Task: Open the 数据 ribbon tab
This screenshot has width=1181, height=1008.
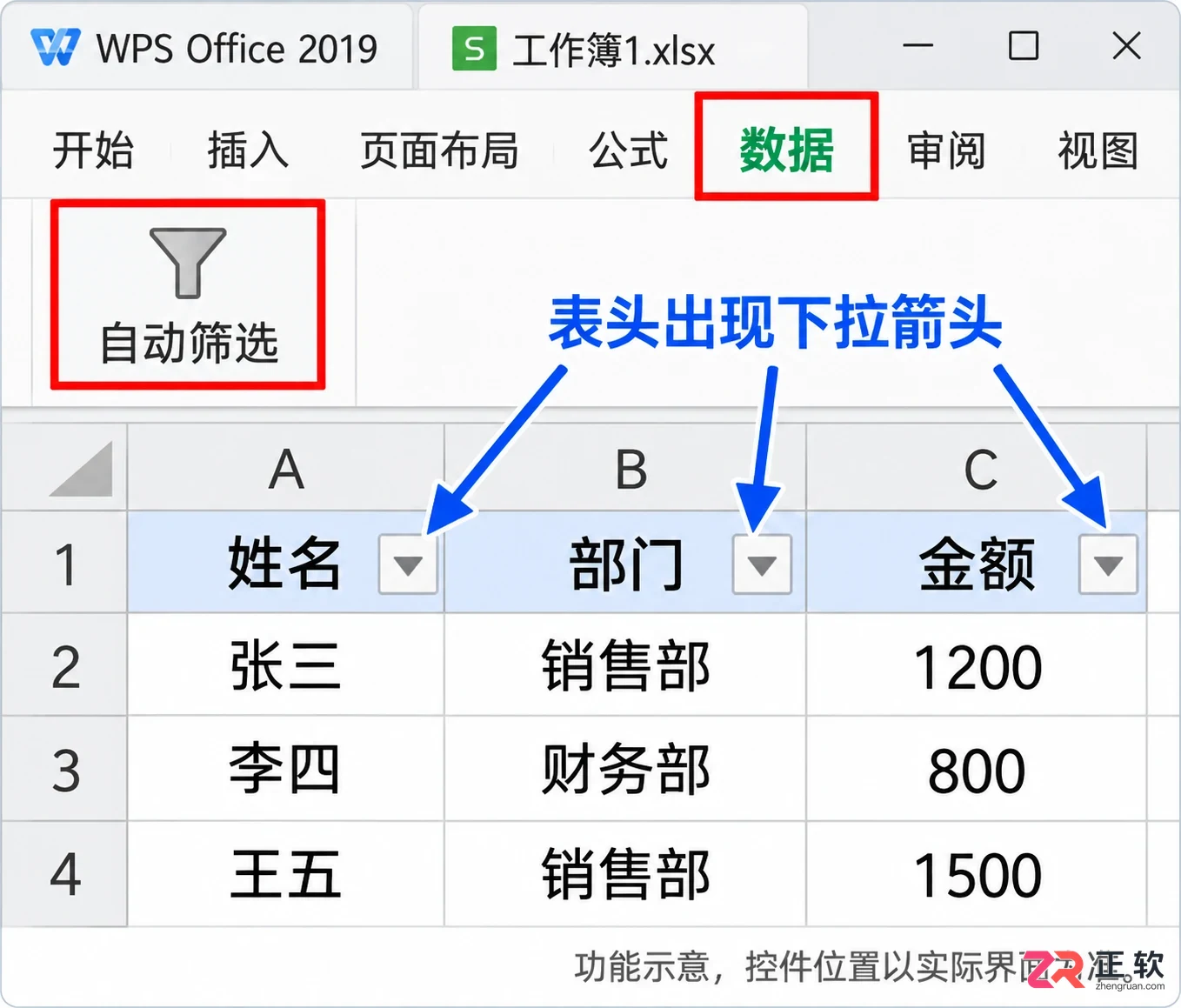Action: click(786, 149)
